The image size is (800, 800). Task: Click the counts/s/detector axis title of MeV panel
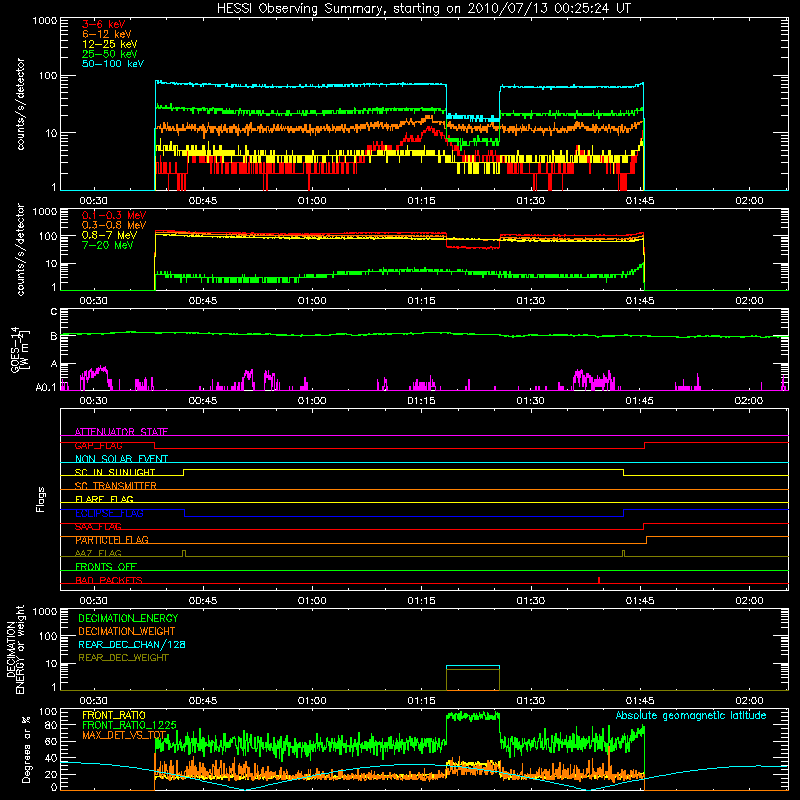click(x=20, y=249)
